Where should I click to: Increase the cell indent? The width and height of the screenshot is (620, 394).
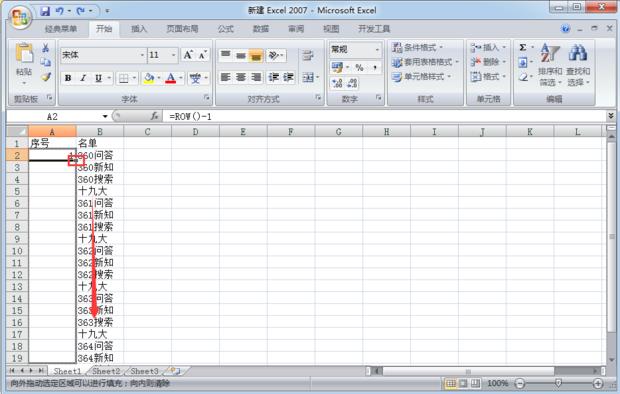coord(288,77)
